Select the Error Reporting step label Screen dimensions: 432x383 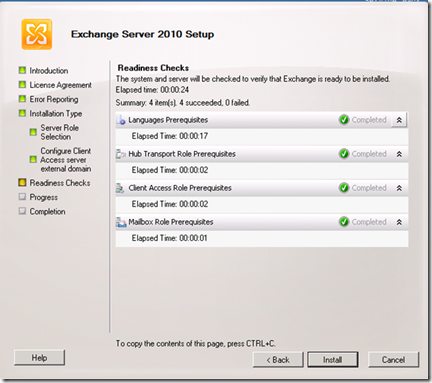tap(54, 100)
